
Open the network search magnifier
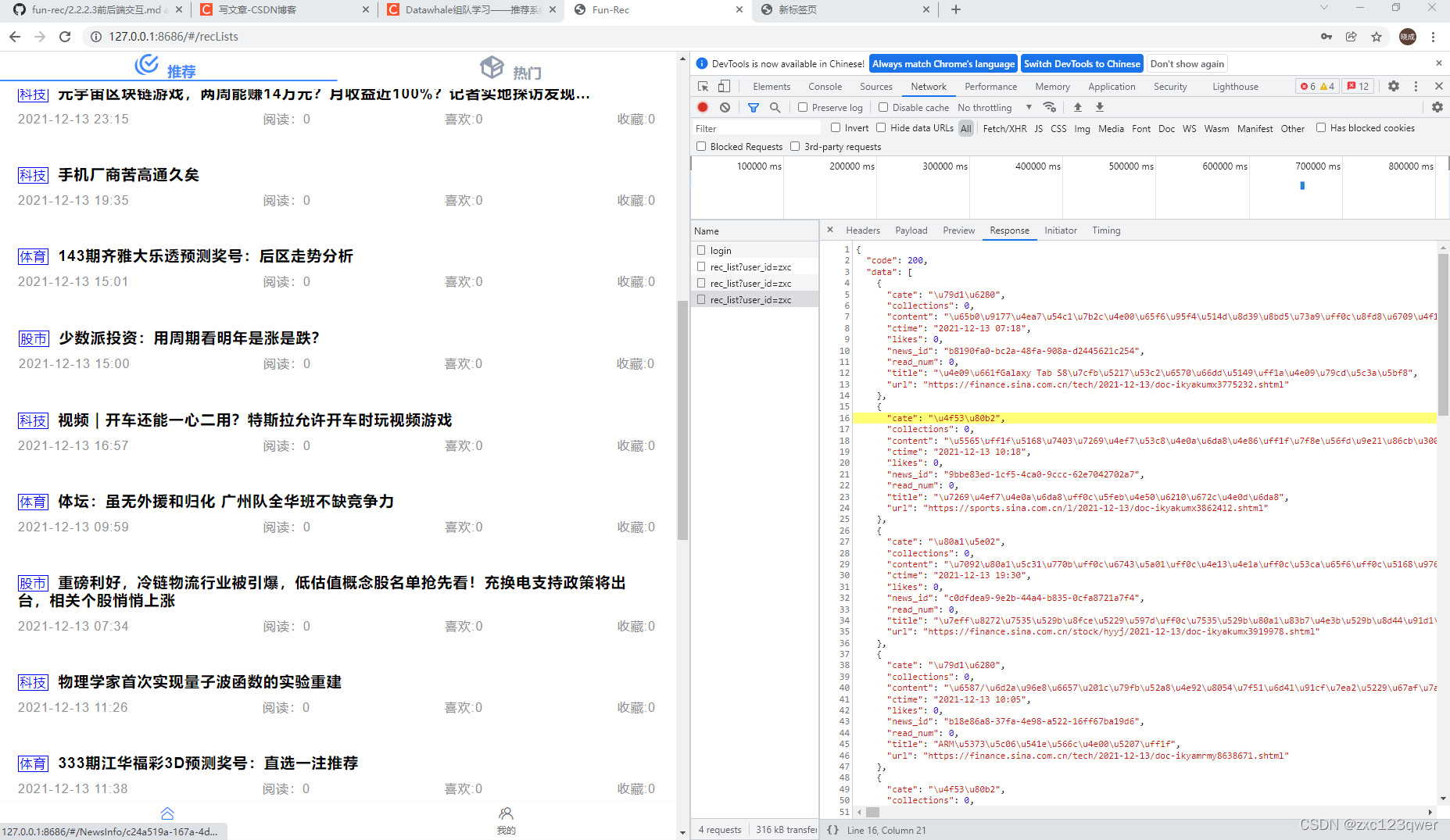pos(775,107)
